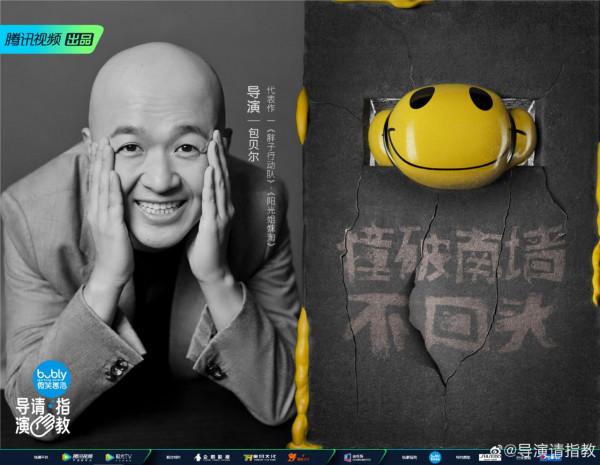Image resolution: width=600 pixels, height=465 pixels.
Task: Click the penguin 企鹅影视 logo
Action: point(212,457)
